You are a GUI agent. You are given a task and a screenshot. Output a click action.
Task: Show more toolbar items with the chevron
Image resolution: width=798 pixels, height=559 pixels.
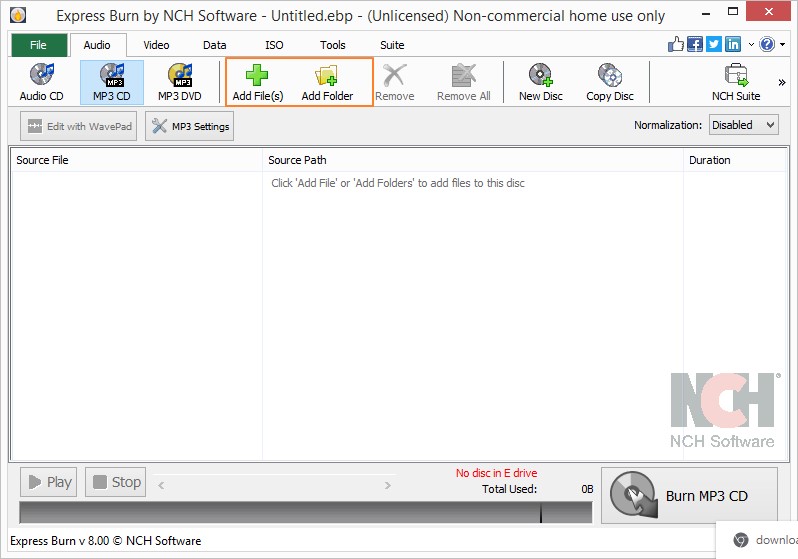coord(782,82)
